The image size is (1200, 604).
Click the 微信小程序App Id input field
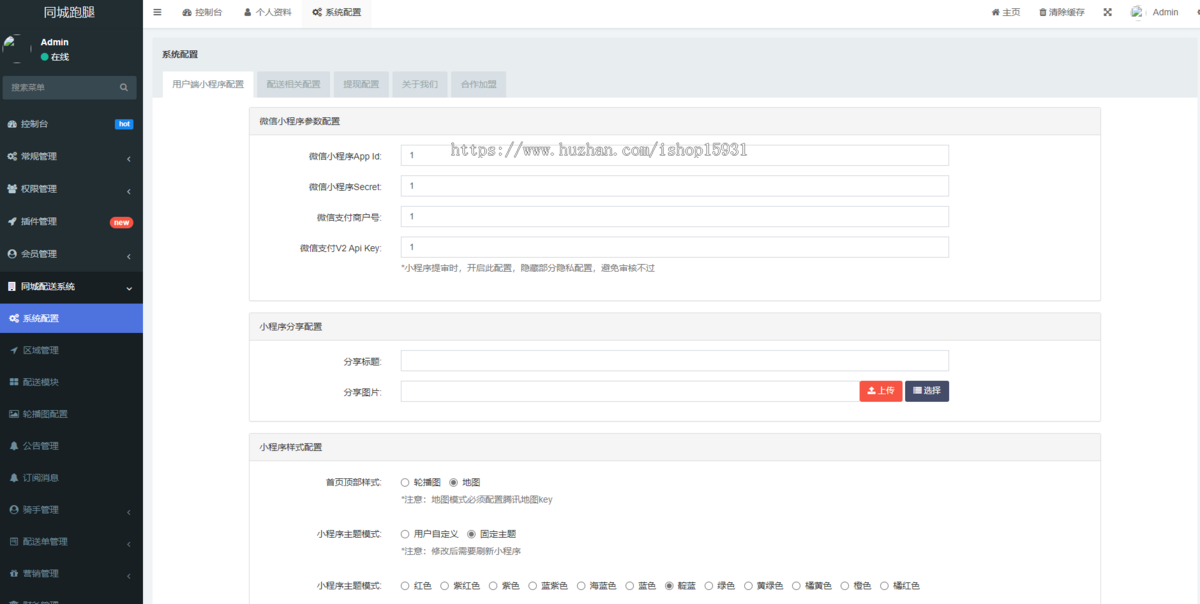[675, 156]
